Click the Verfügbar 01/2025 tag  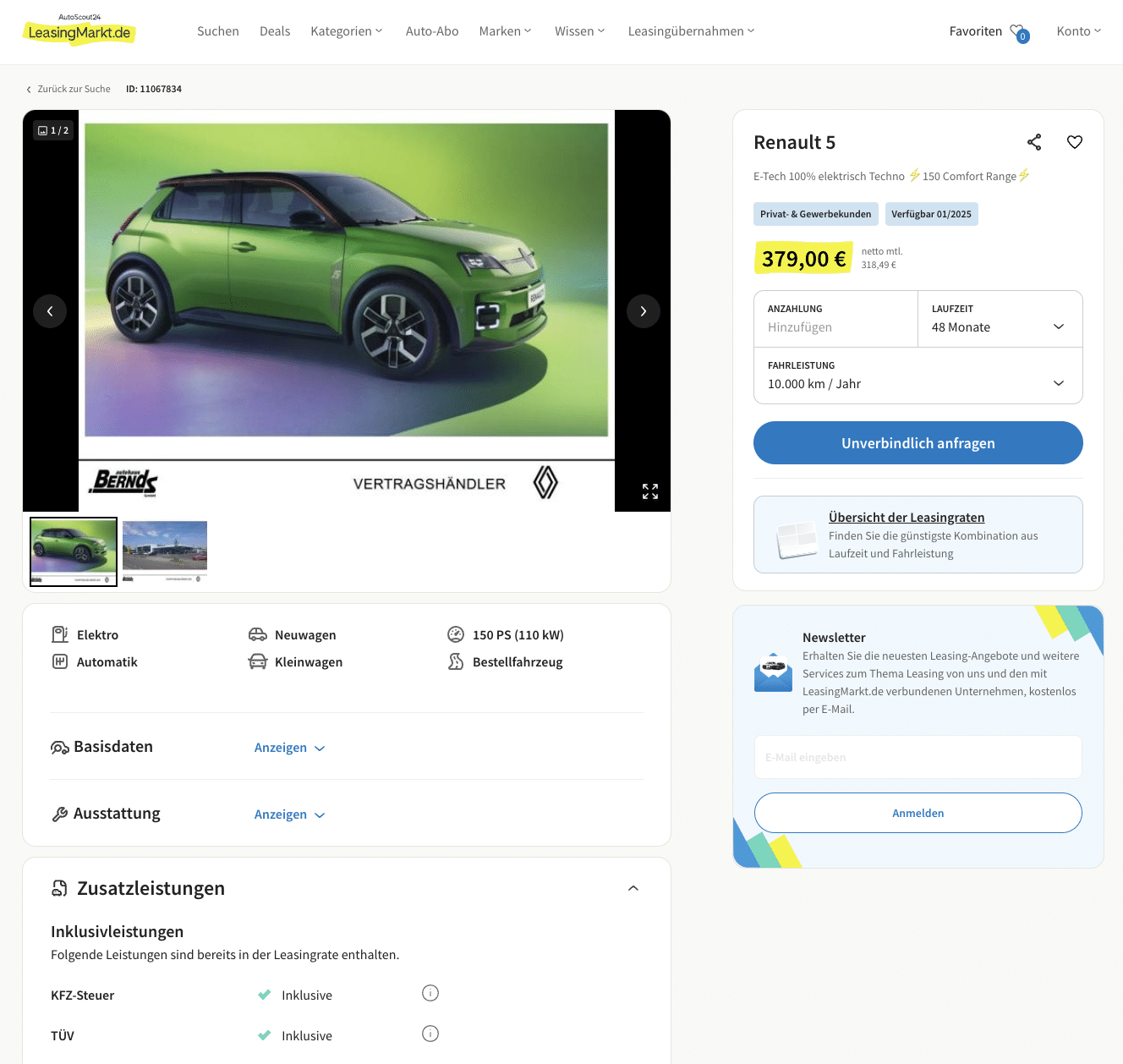(x=932, y=214)
